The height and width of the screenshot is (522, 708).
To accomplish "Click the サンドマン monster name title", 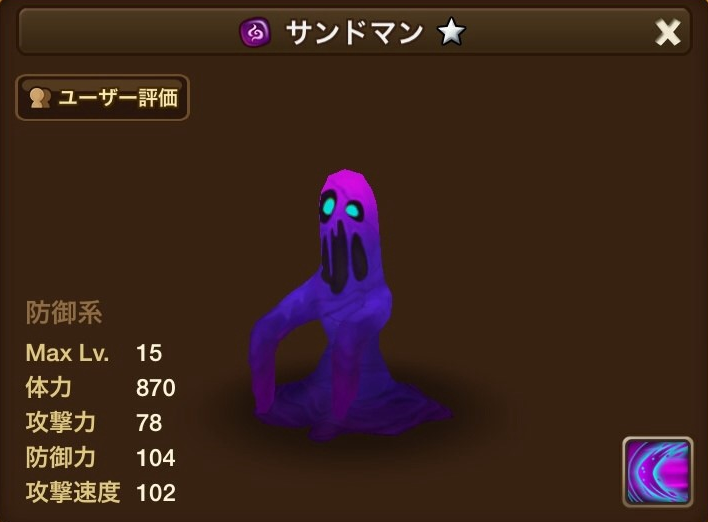I will click(354, 33).
